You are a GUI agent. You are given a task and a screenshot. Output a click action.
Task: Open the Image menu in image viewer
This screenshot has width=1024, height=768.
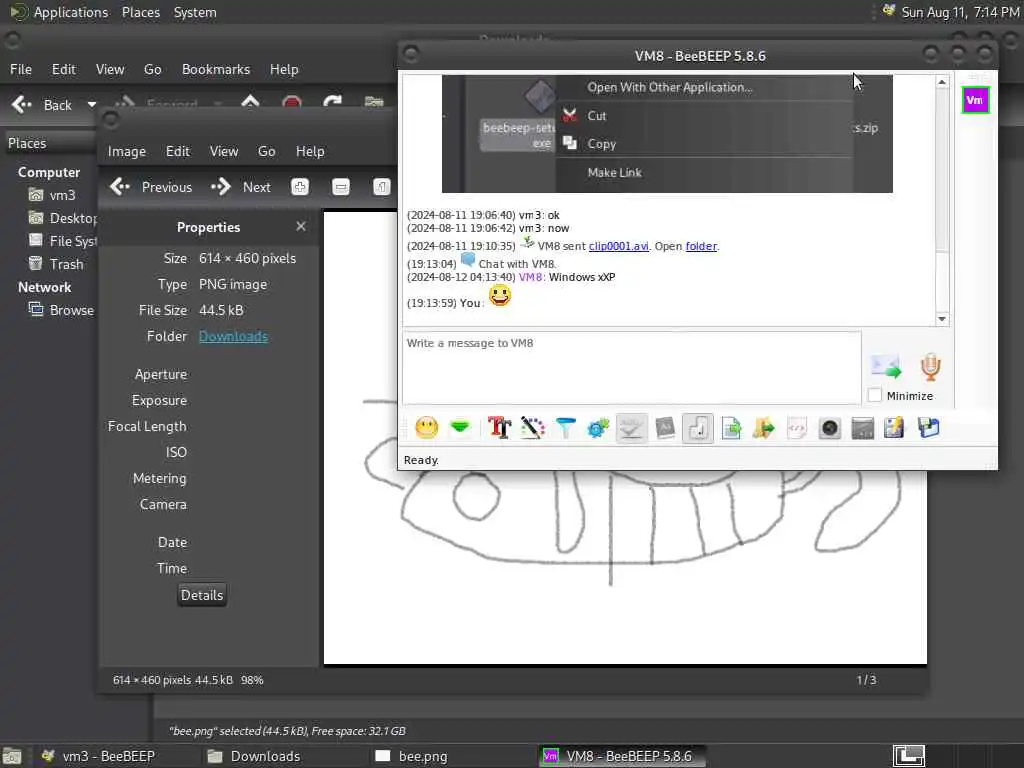[127, 152]
